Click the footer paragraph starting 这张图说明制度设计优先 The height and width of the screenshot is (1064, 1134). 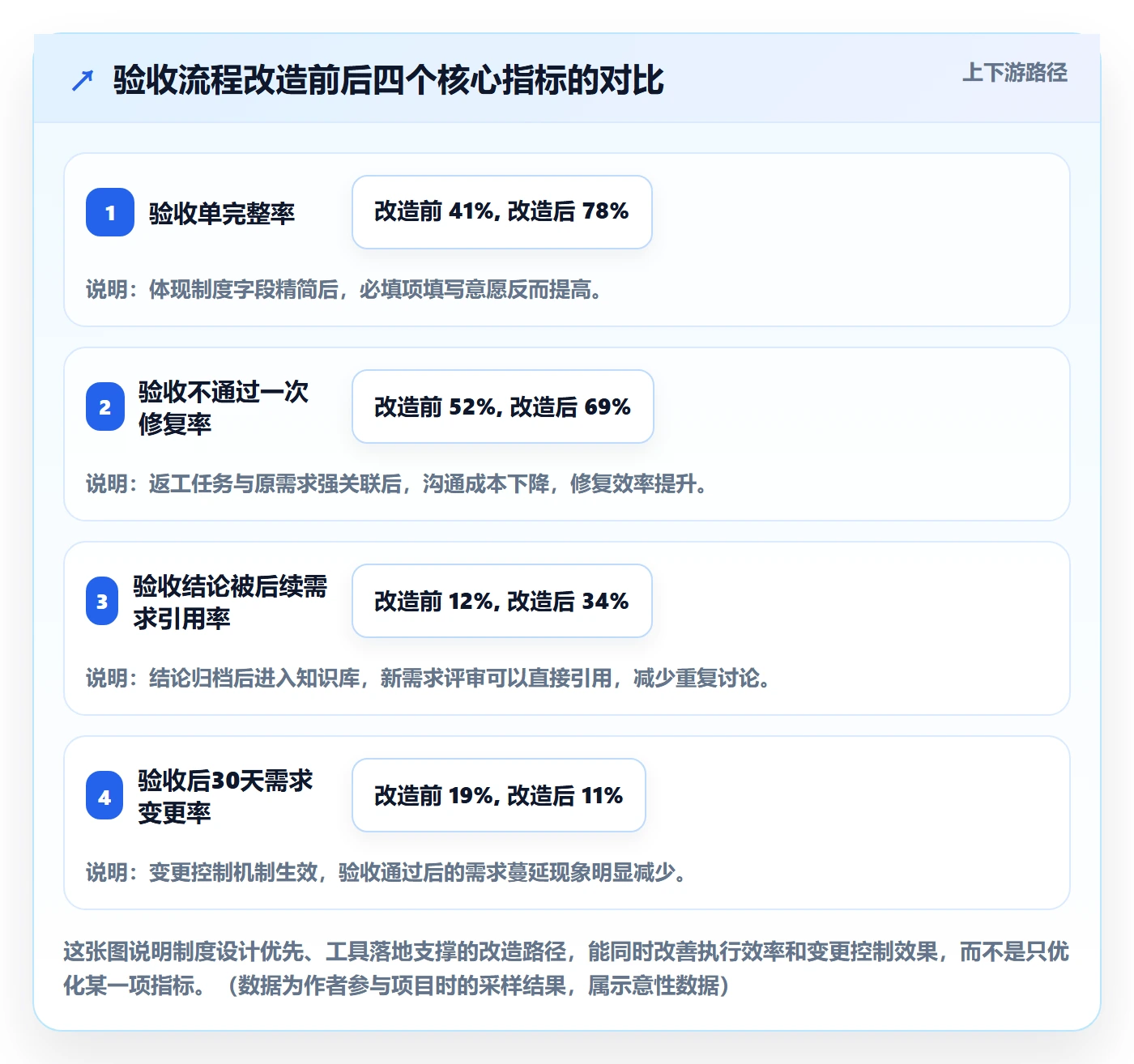tap(566, 968)
